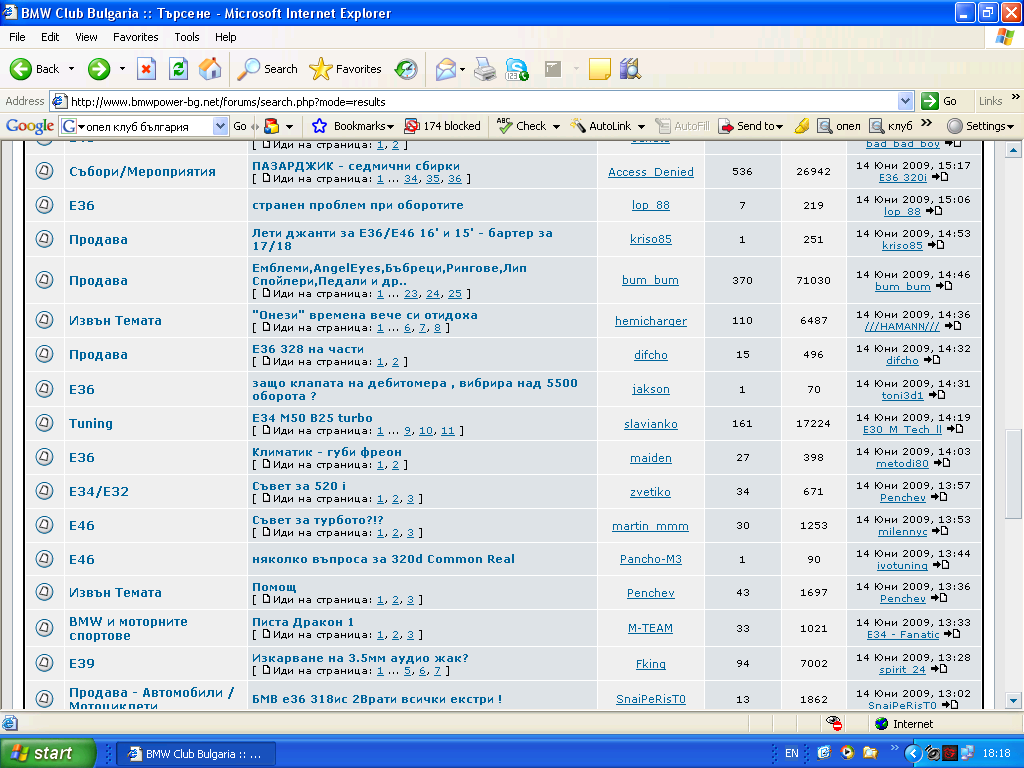Open the Search magnifier toolbar button

click(267, 69)
